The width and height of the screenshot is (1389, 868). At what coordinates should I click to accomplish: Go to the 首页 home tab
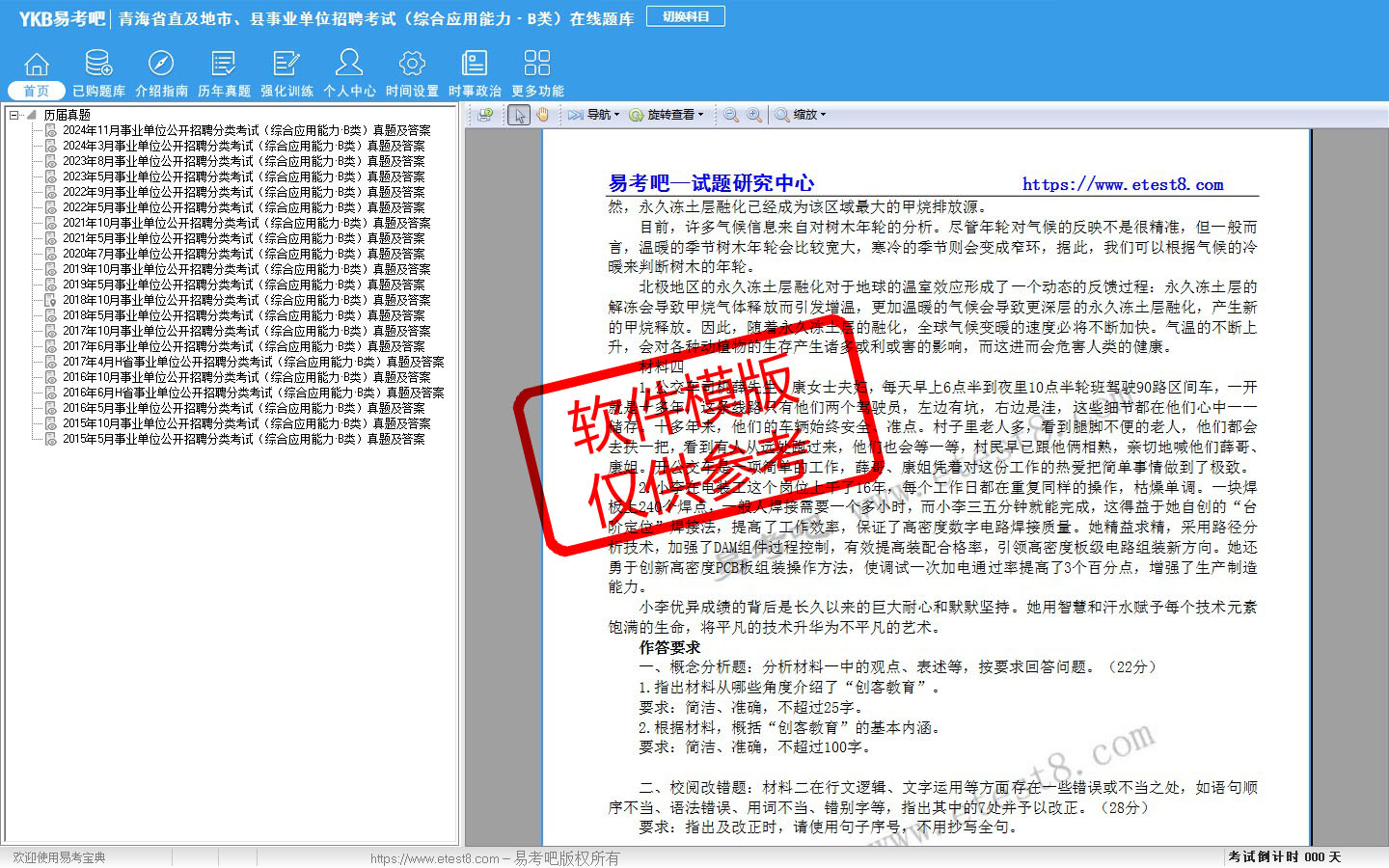[x=36, y=73]
